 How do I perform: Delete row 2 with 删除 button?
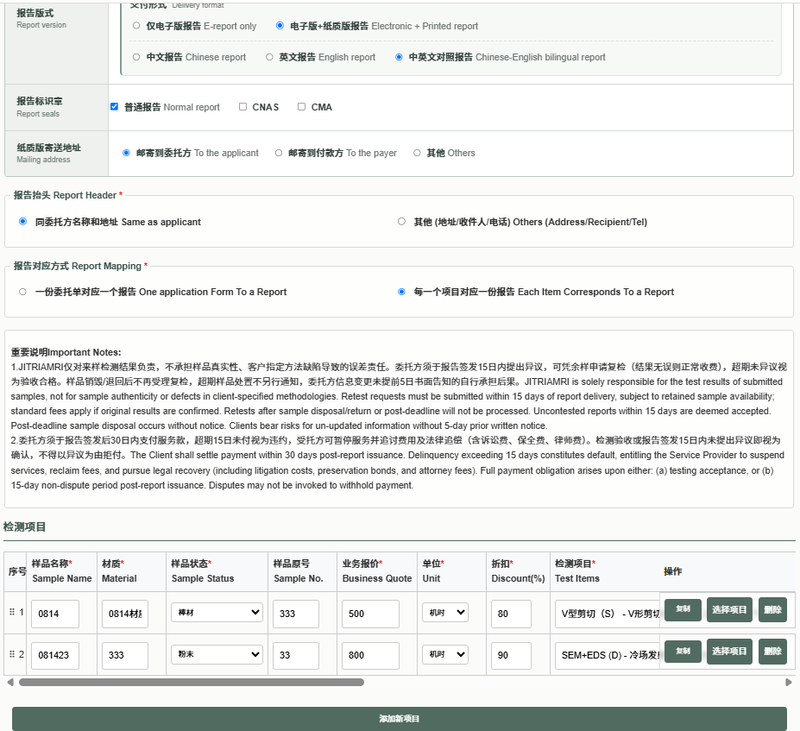point(772,651)
